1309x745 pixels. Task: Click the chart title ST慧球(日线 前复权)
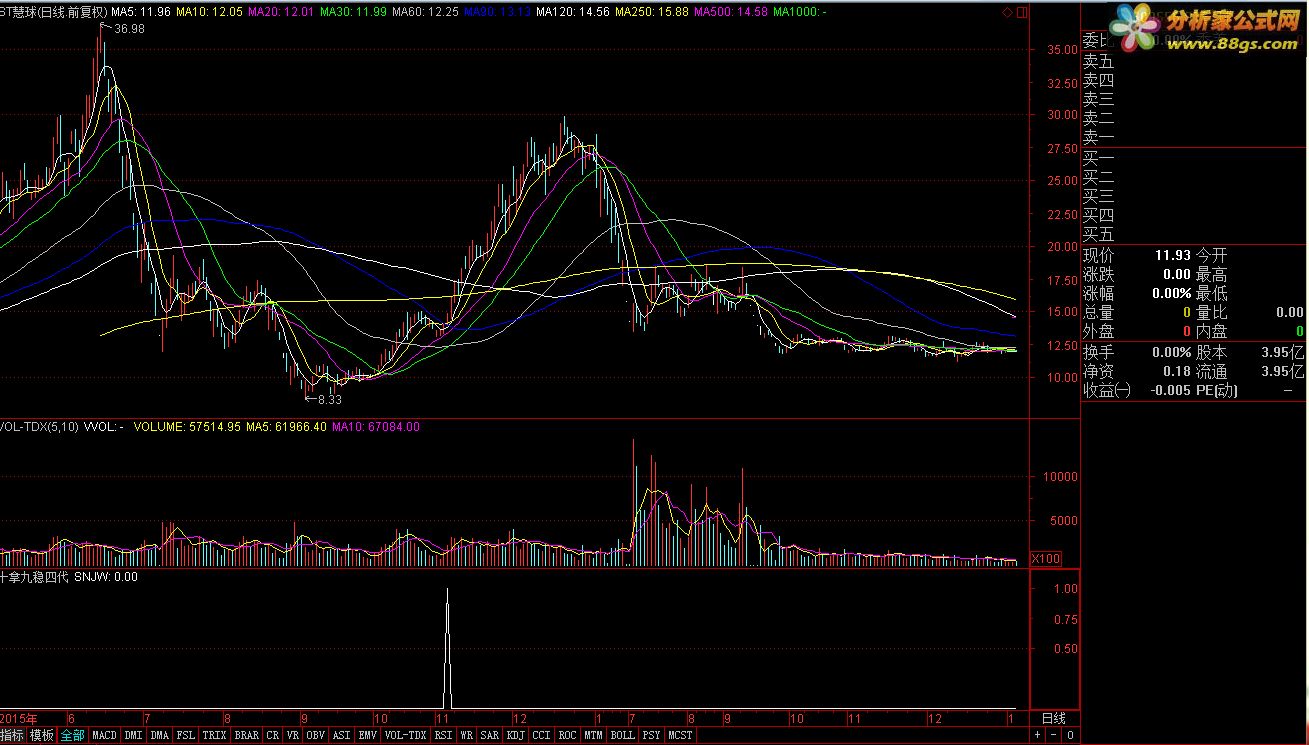click(53, 12)
